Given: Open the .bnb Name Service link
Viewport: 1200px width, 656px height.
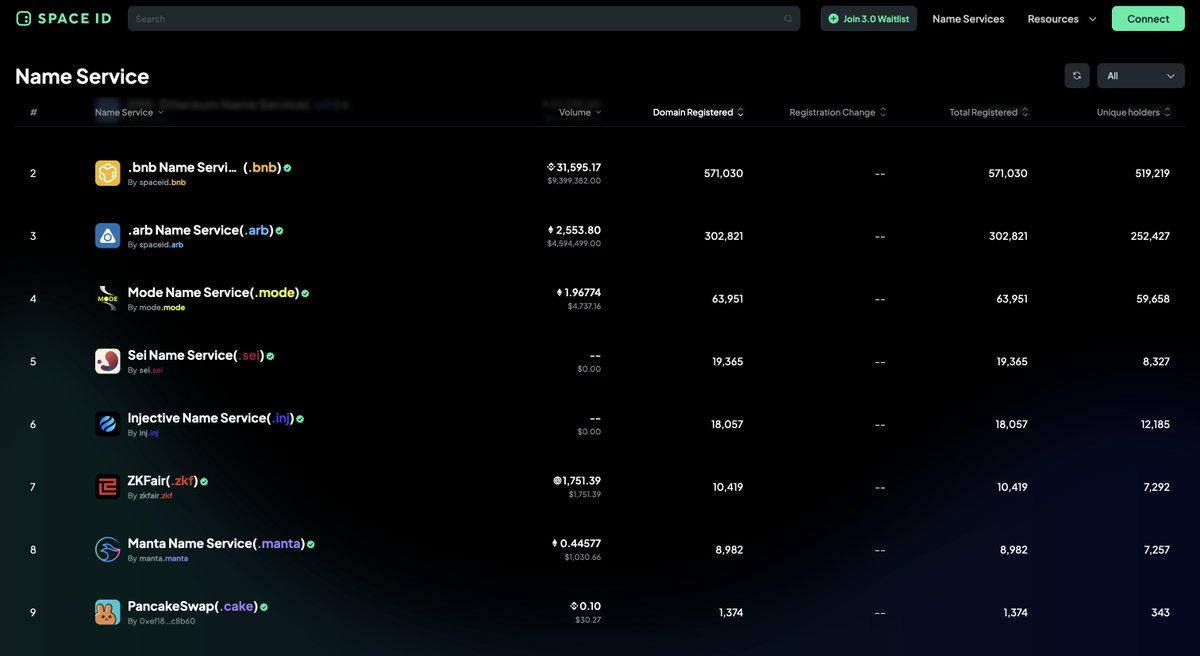Looking at the screenshot, I should tap(204, 167).
